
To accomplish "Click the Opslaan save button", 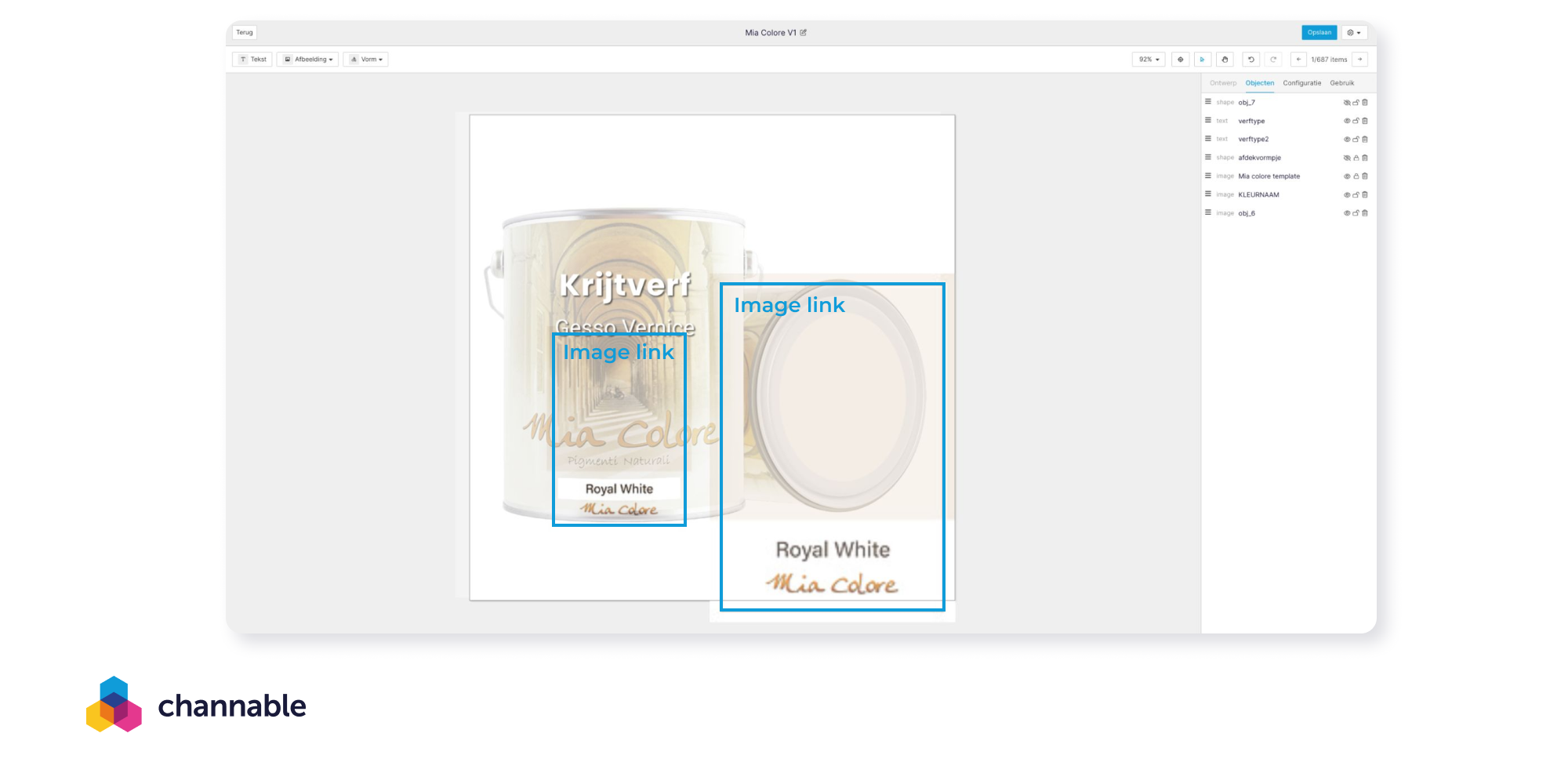I will 1319,33.
